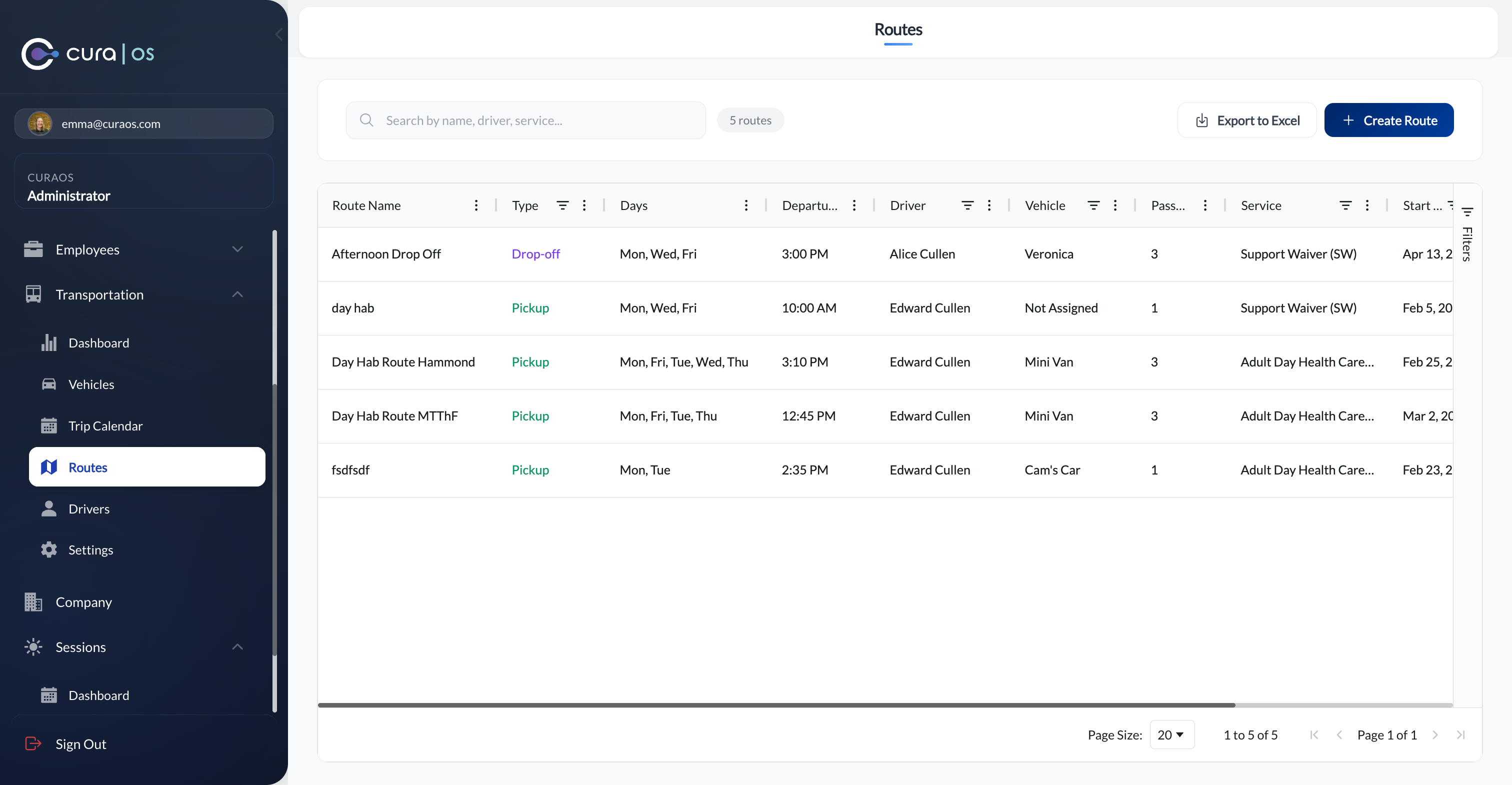
Task: Click Export to Excel button
Action: pyautogui.click(x=1246, y=120)
